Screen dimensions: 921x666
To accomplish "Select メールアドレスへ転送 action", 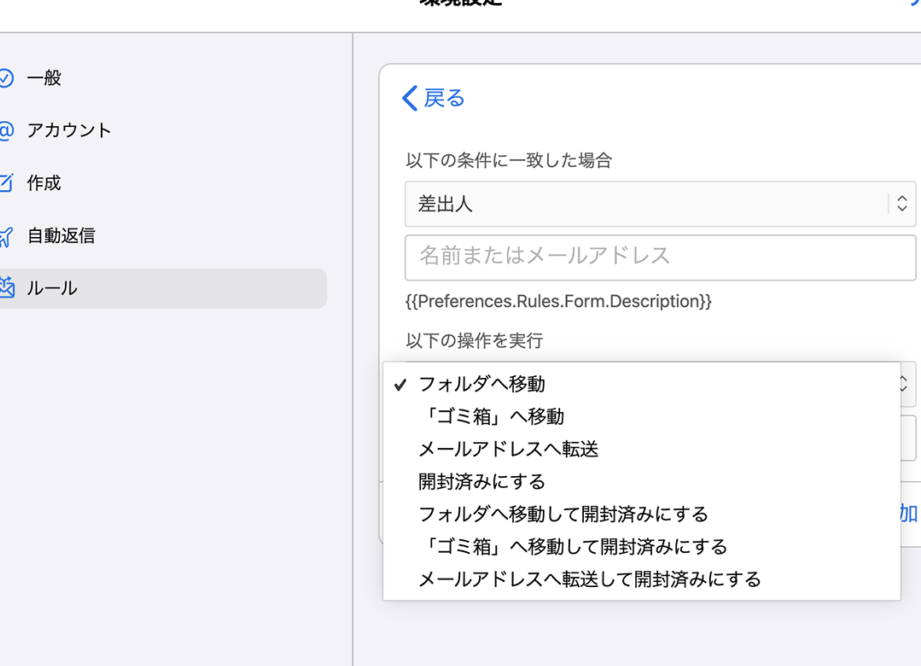I will point(508,450).
